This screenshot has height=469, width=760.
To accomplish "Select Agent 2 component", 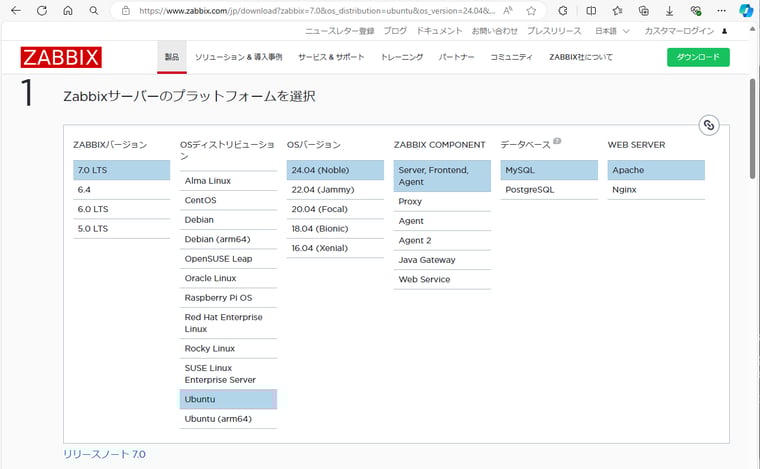I will pyautogui.click(x=442, y=240).
